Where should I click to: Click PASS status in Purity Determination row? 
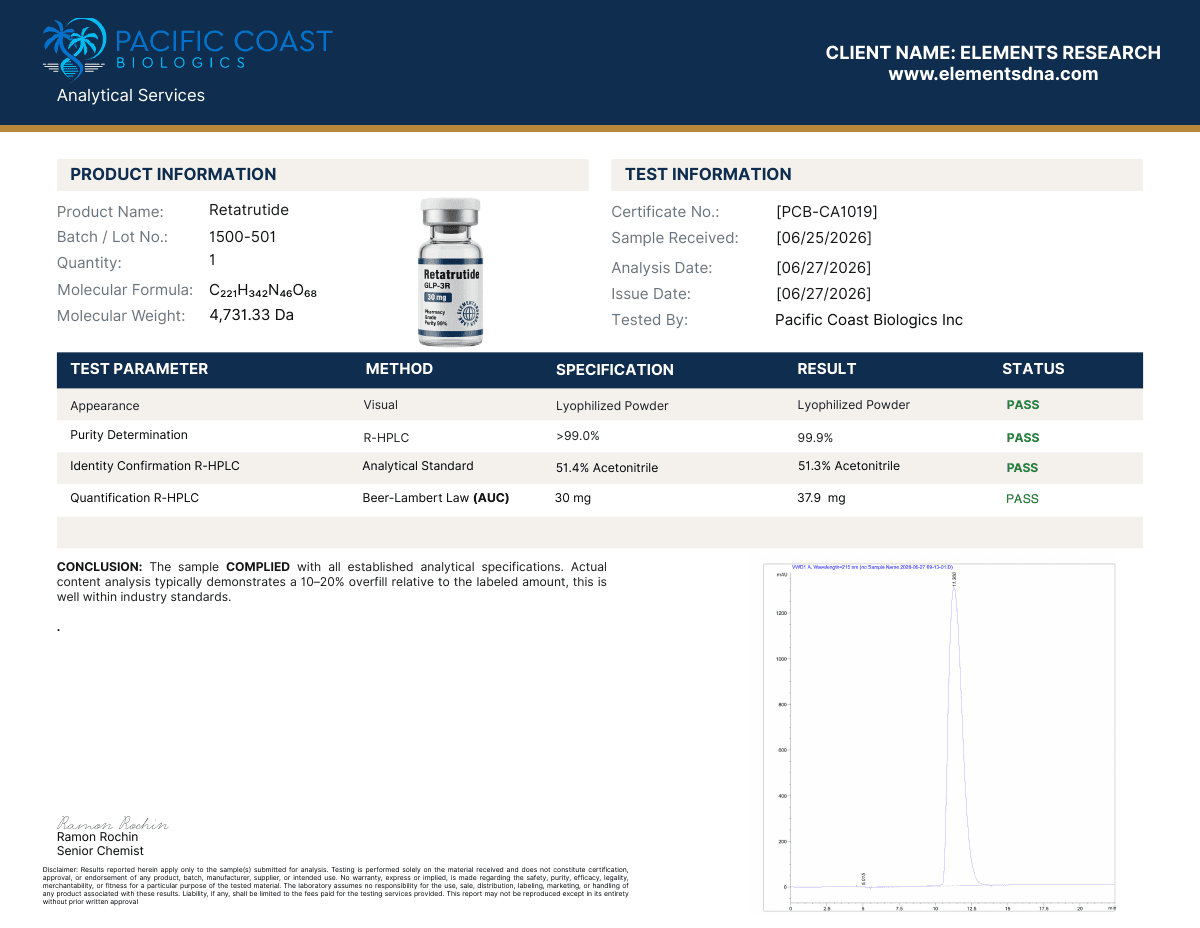pyautogui.click(x=1023, y=438)
